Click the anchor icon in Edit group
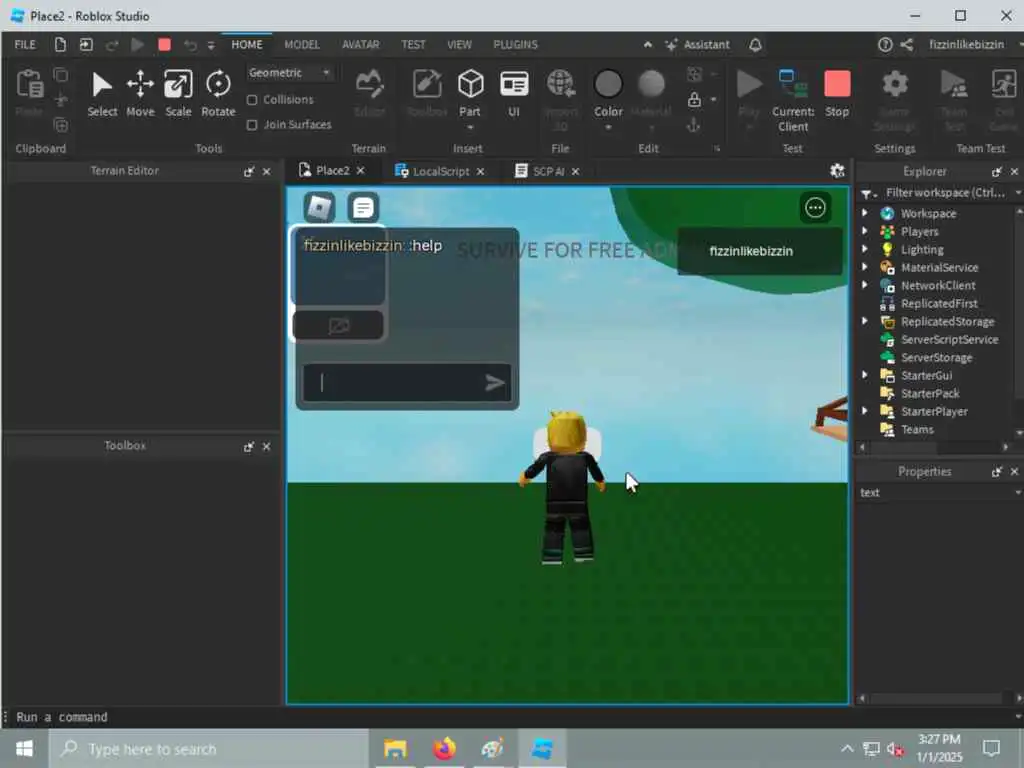Viewport: 1024px width, 768px height. click(x=694, y=125)
